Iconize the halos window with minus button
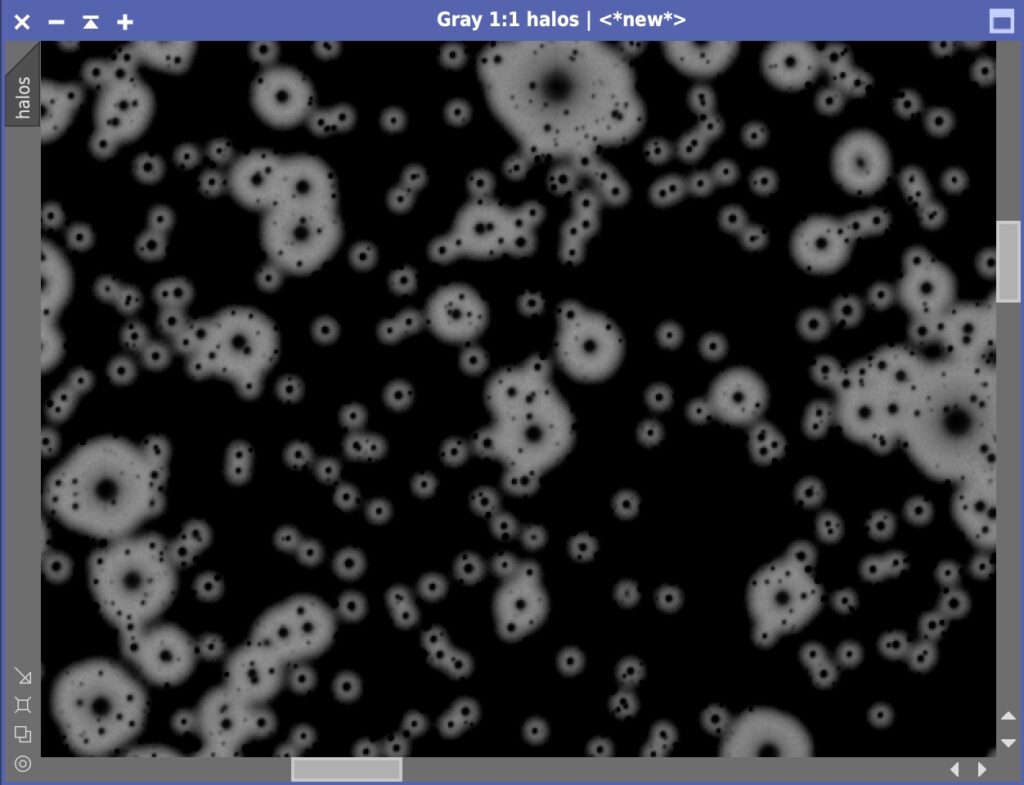This screenshot has height=785, width=1024. pyautogui.click(x=56, y=22)
